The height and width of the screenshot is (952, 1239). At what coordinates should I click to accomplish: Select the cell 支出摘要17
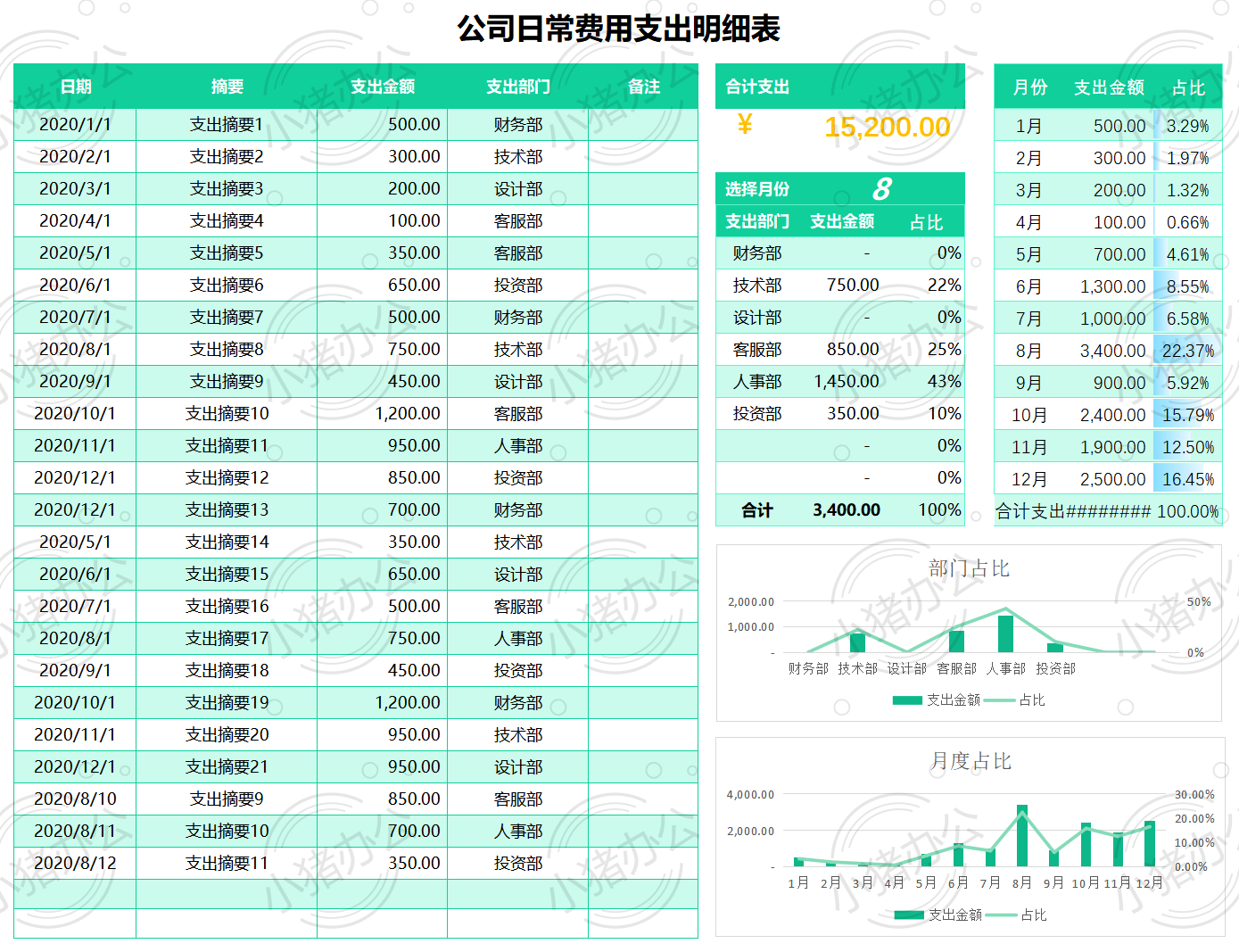pyautogui.click(x=227, y=638)
